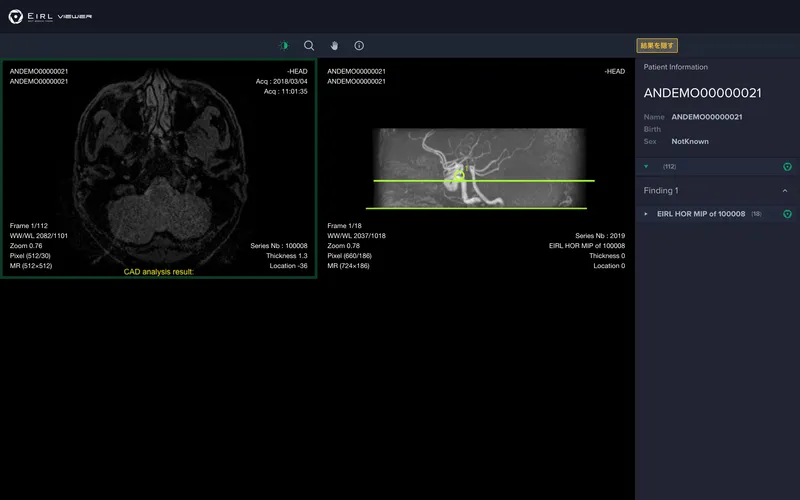Expand the (112) series row triangle
This screenshot has width=800, height=500.
(646, 167)
